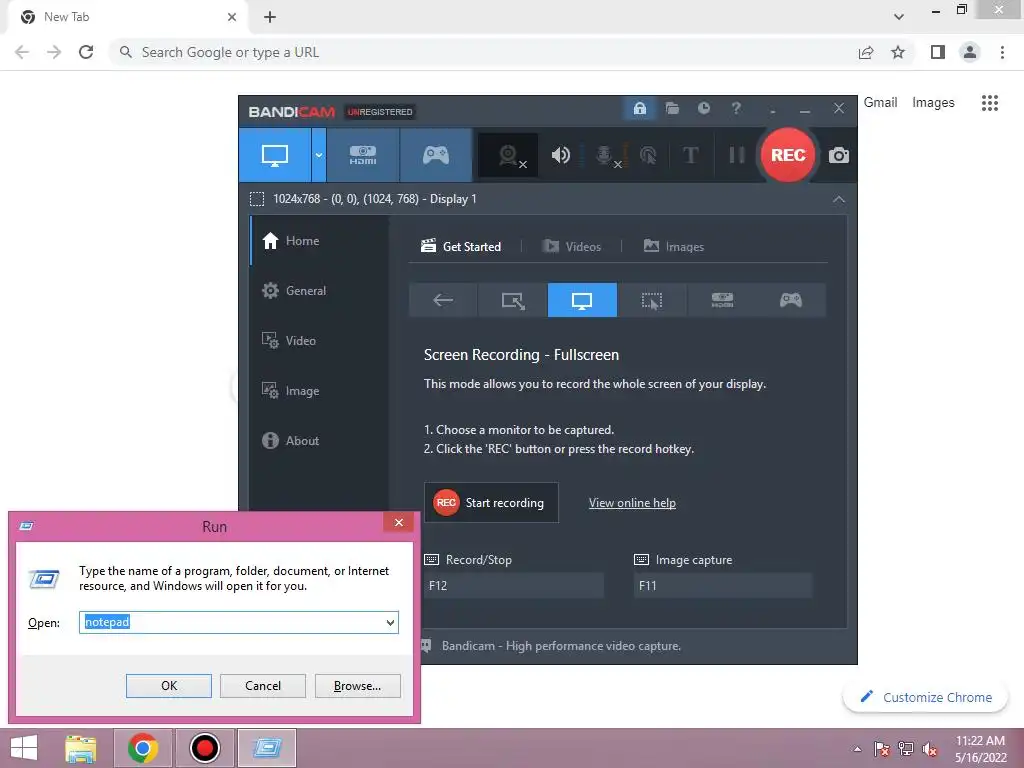The image size is (1024, 768).
Task: Toggle mouse click effect icon
Action: click(x=648, y=155)
